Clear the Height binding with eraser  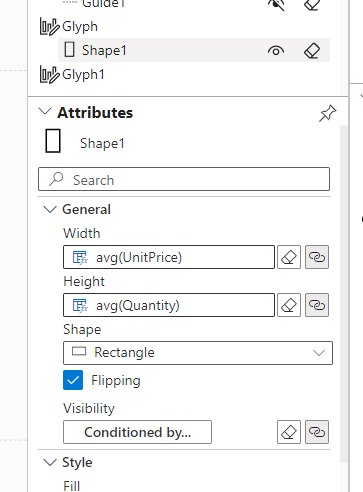pos(289,305)
